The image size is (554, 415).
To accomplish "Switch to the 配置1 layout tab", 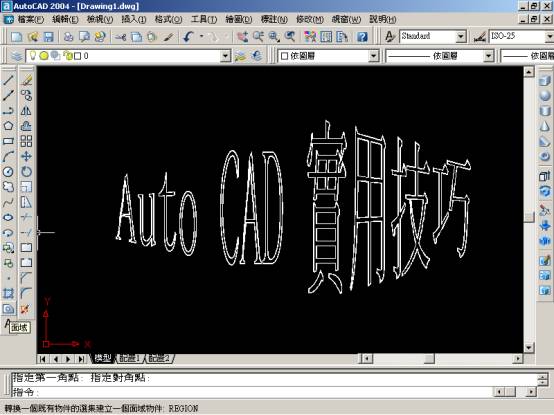I will tap(129, 358).
